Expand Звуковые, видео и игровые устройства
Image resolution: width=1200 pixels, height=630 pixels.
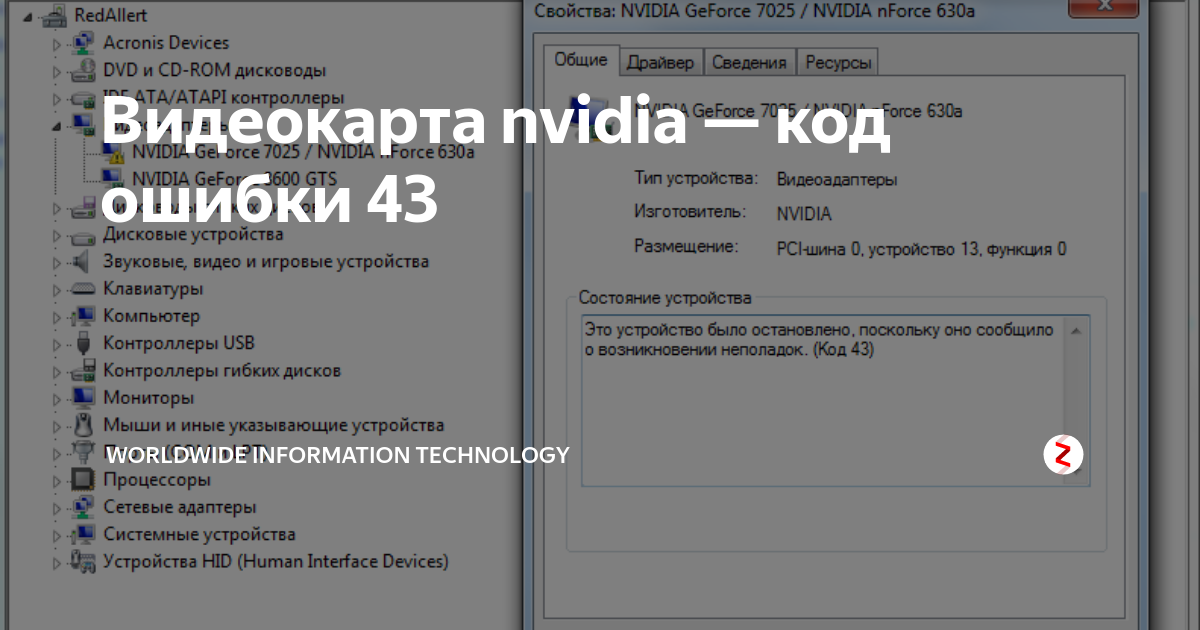[x=57, y=262]
